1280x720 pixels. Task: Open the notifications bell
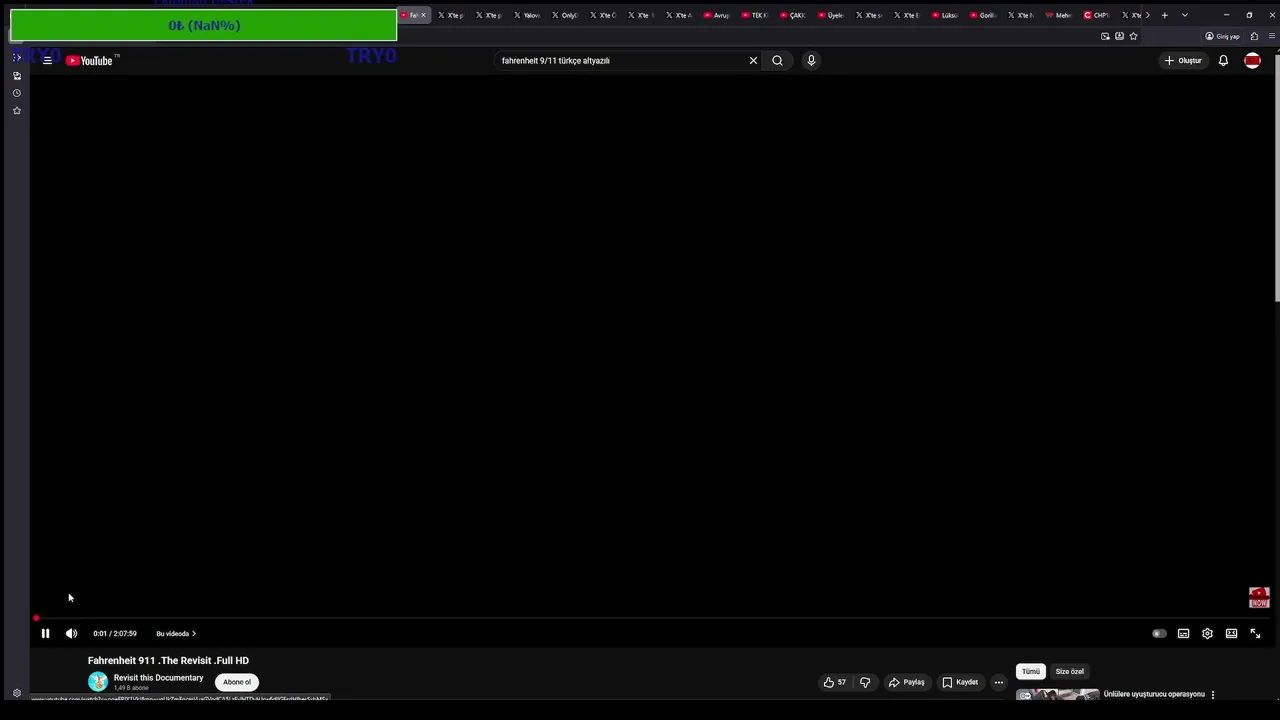[x=1223, y=60]
